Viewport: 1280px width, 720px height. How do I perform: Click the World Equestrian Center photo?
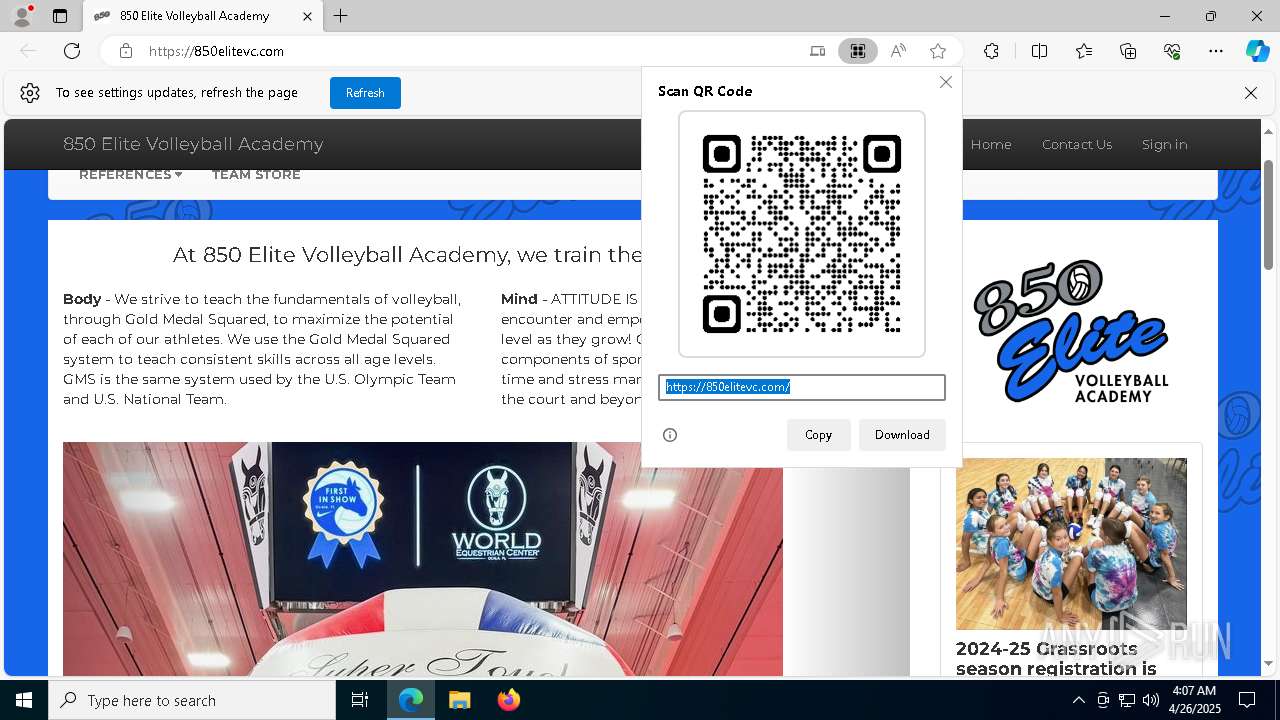(423, 559)
